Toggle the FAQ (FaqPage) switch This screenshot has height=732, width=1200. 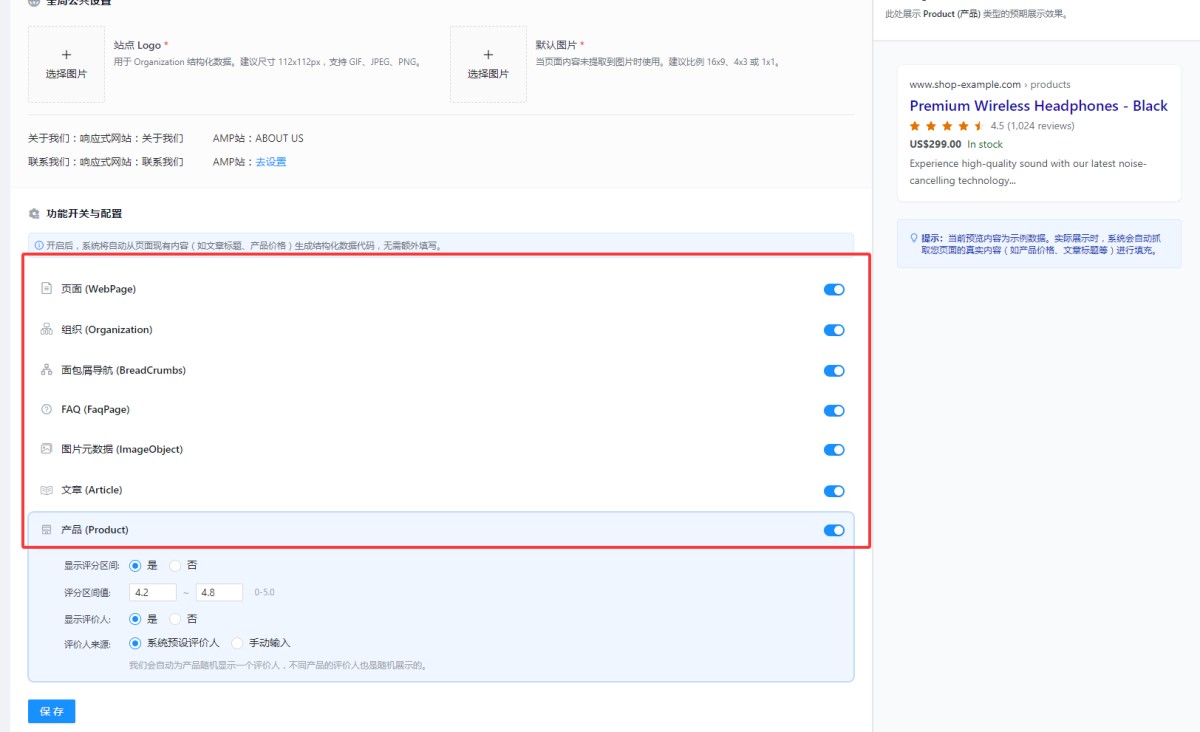833,410
